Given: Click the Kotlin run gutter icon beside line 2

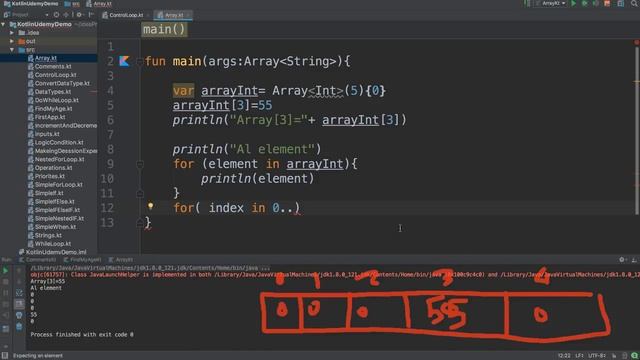Looking at the screenshot, I should click(x=124, y=61).
